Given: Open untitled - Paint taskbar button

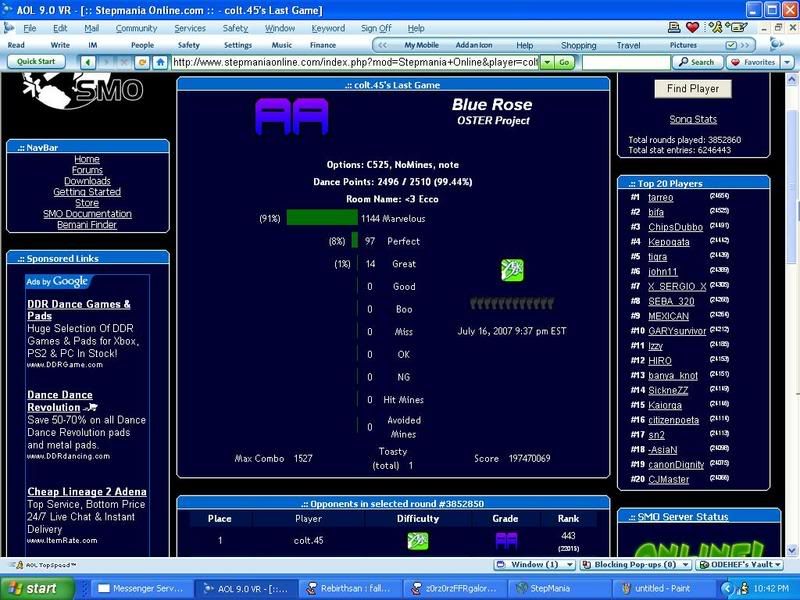Looking at the screenshot, I should pos(663,588).
